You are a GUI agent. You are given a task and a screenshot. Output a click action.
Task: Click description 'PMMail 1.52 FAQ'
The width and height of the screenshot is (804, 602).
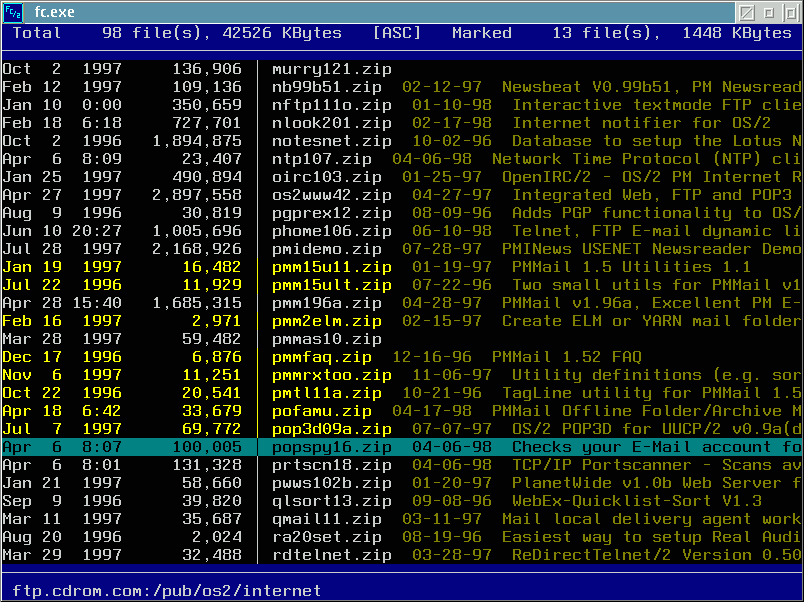coord(567,357)
